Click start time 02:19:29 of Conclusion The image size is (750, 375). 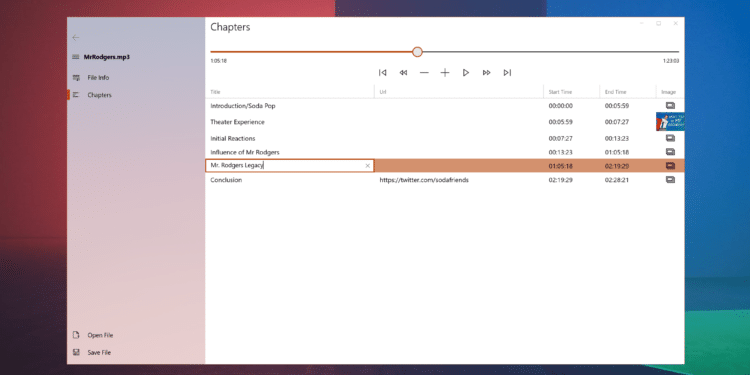click(561, 180)
